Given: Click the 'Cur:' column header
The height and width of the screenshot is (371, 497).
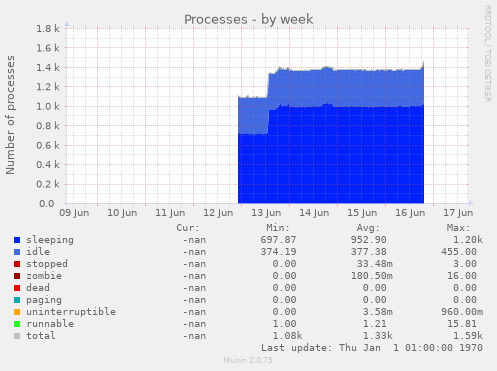Looking at the screenshot, I should (188, 228).
